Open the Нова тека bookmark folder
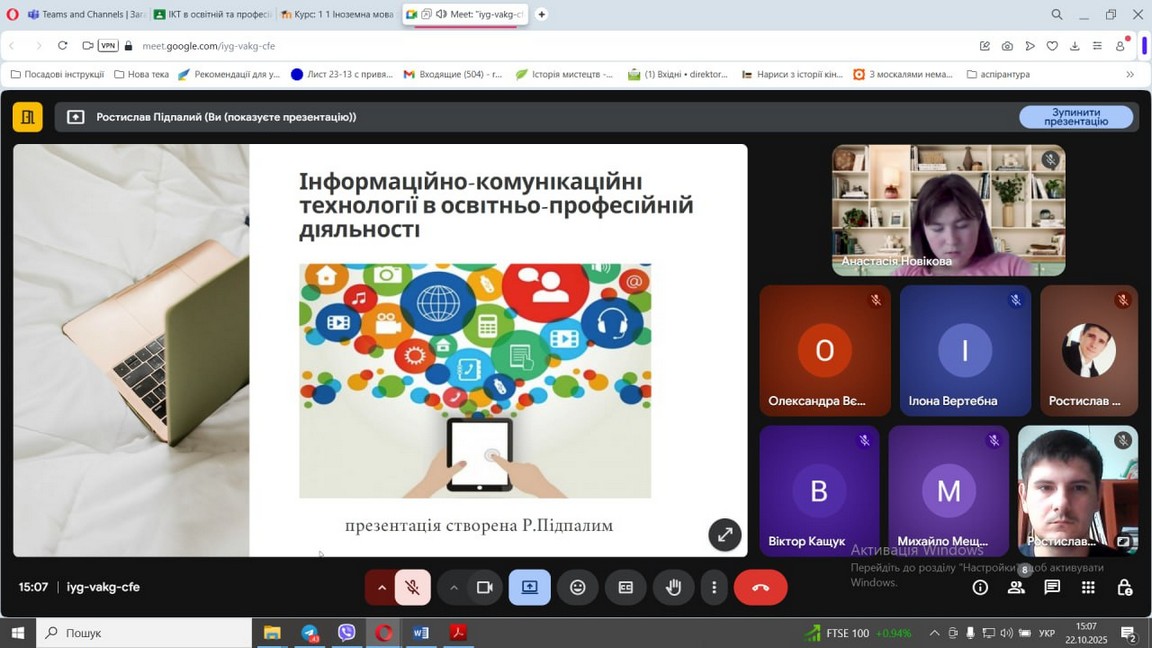Image resolution: width=1152 pixels, height=648 pixels. 141,74
